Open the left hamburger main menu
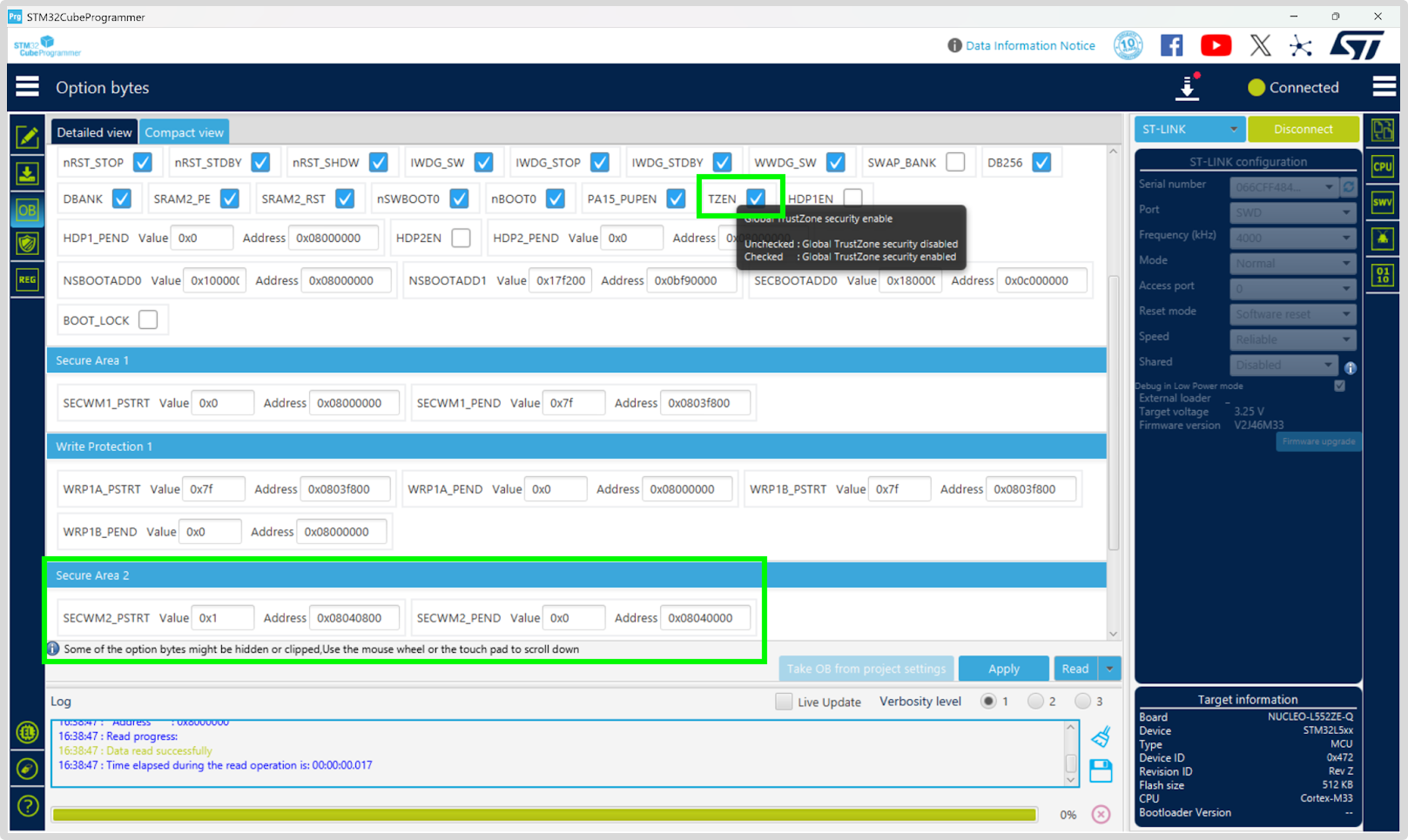 (x=27, y=87)
